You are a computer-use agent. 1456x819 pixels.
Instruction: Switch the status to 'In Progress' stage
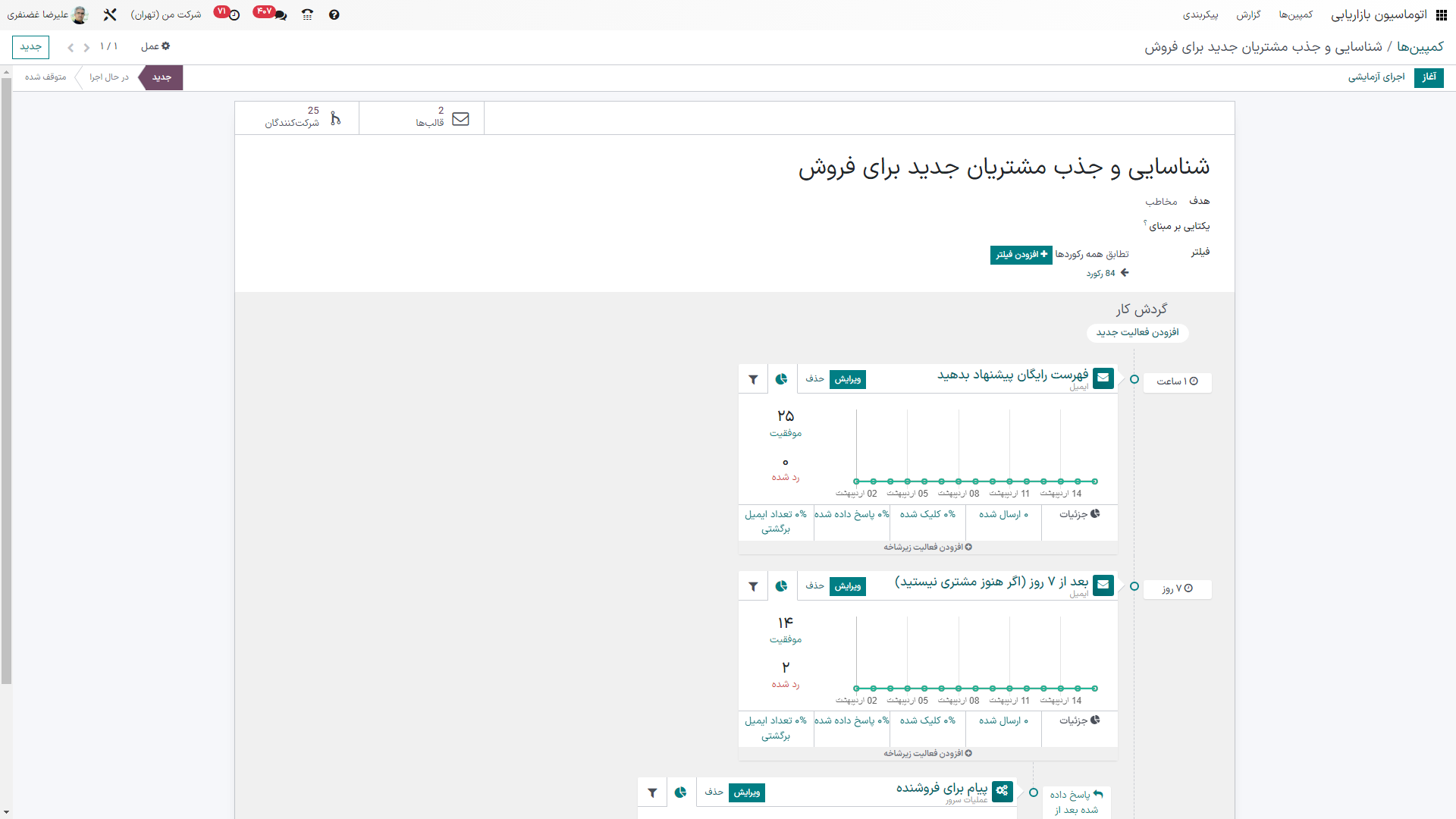(x=109, y=77)
